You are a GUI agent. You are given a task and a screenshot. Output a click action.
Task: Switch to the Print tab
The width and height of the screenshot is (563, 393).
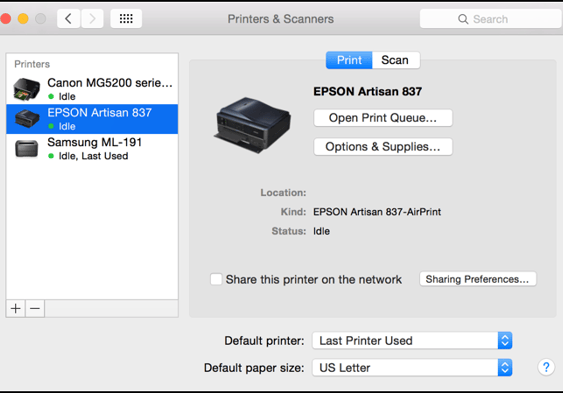coord(349,60)
